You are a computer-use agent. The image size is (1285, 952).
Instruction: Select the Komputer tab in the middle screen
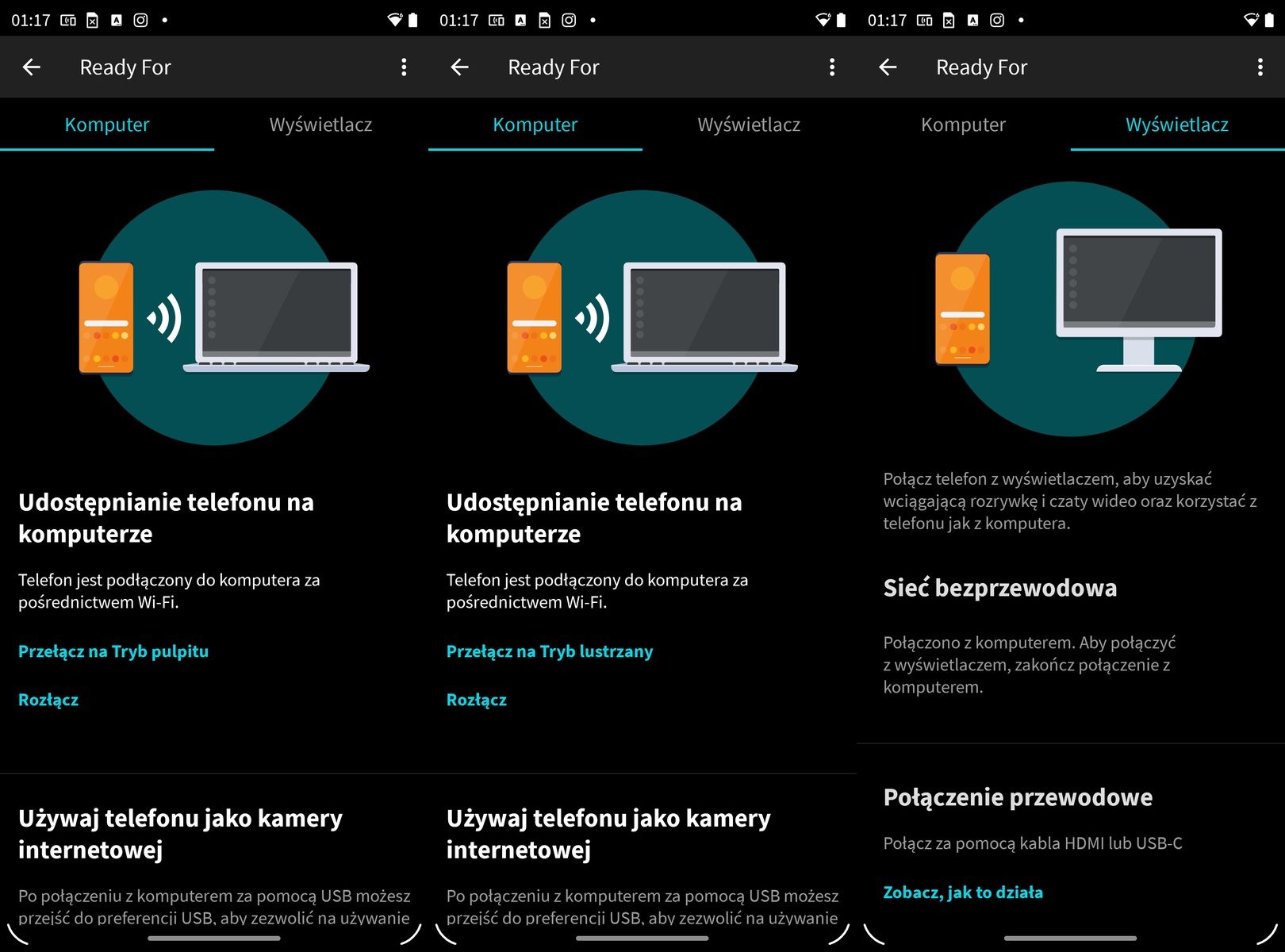coord(535,125)
